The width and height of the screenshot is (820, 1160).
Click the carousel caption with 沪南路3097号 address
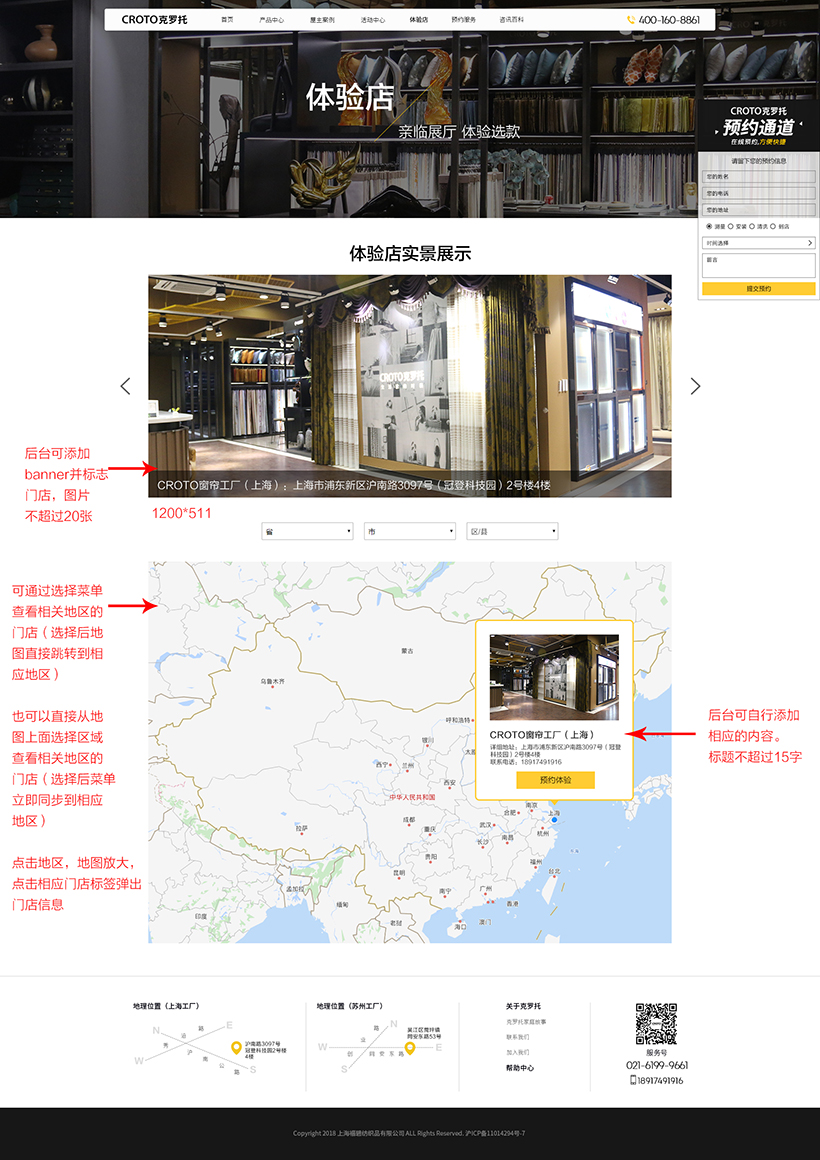[354, 485]
